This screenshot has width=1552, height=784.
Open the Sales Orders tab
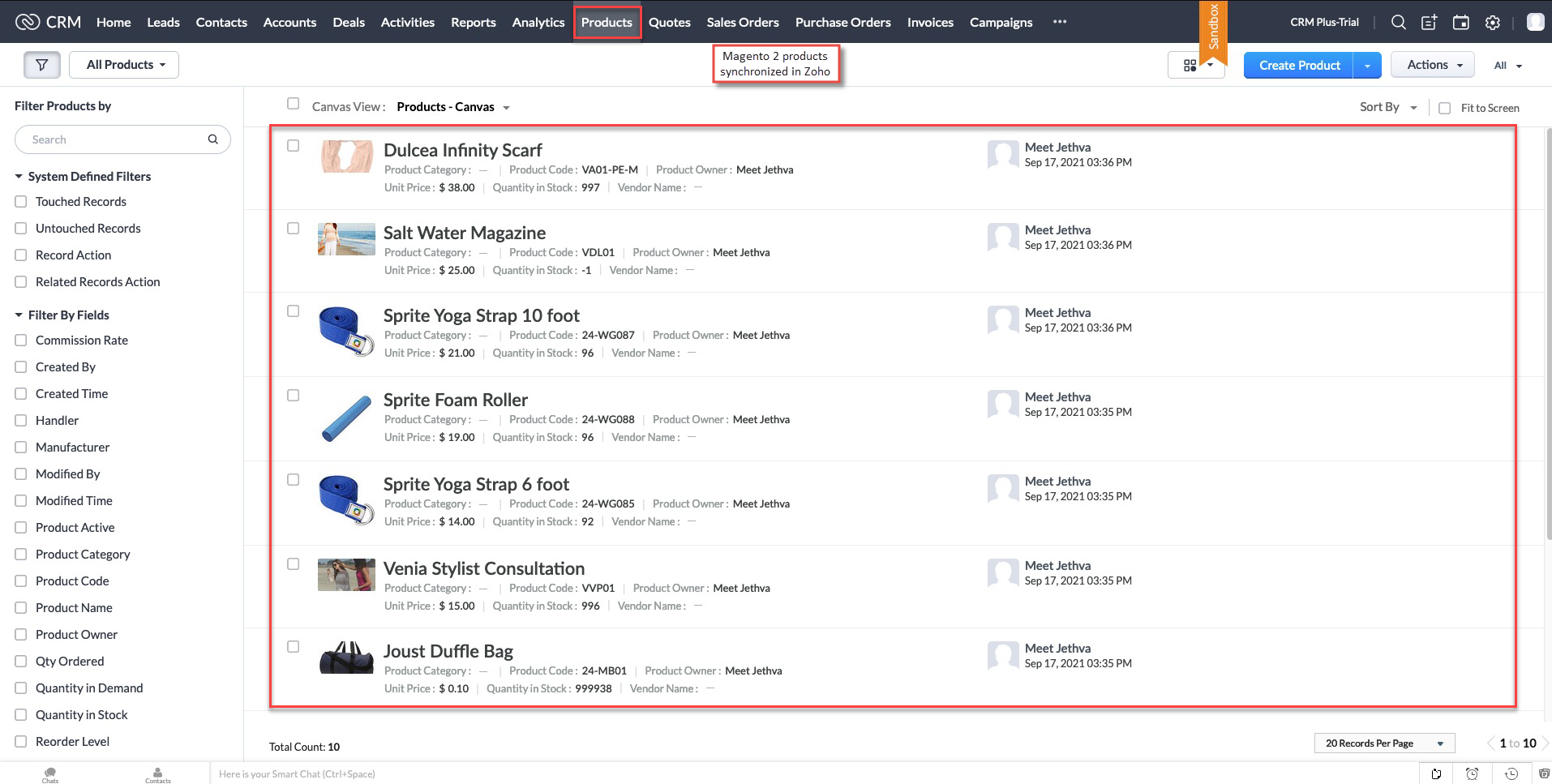743,22
